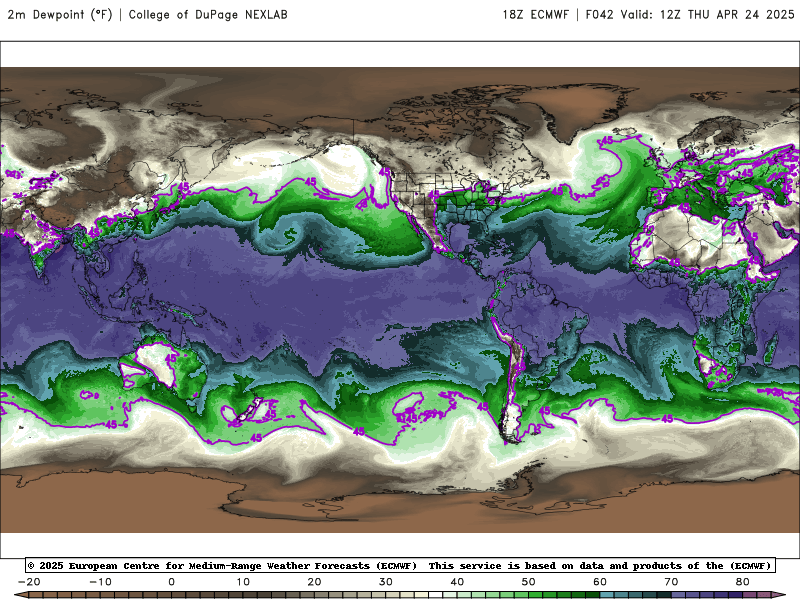Click the 50 label on the color scale

(x=529, y=582)
